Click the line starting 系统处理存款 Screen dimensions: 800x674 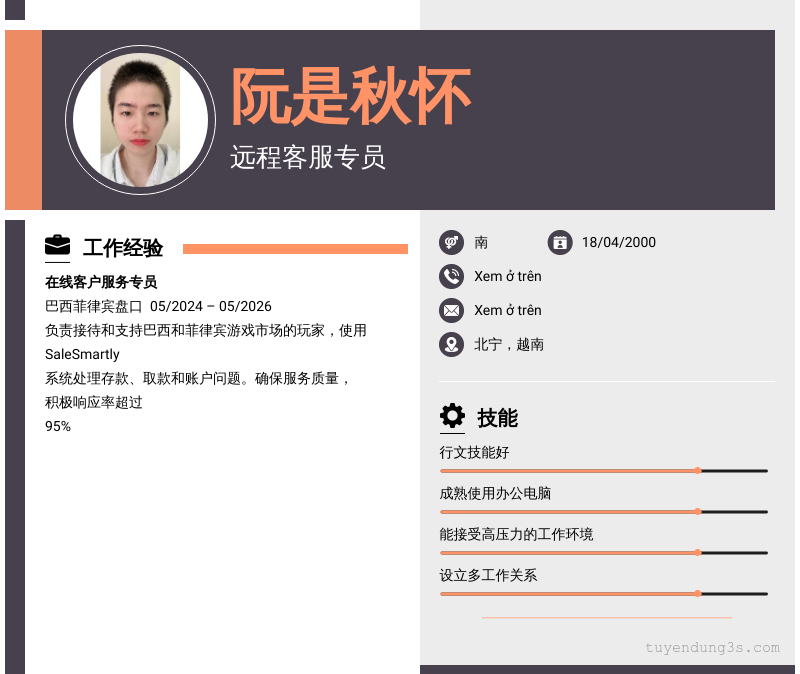coord(197,378)
